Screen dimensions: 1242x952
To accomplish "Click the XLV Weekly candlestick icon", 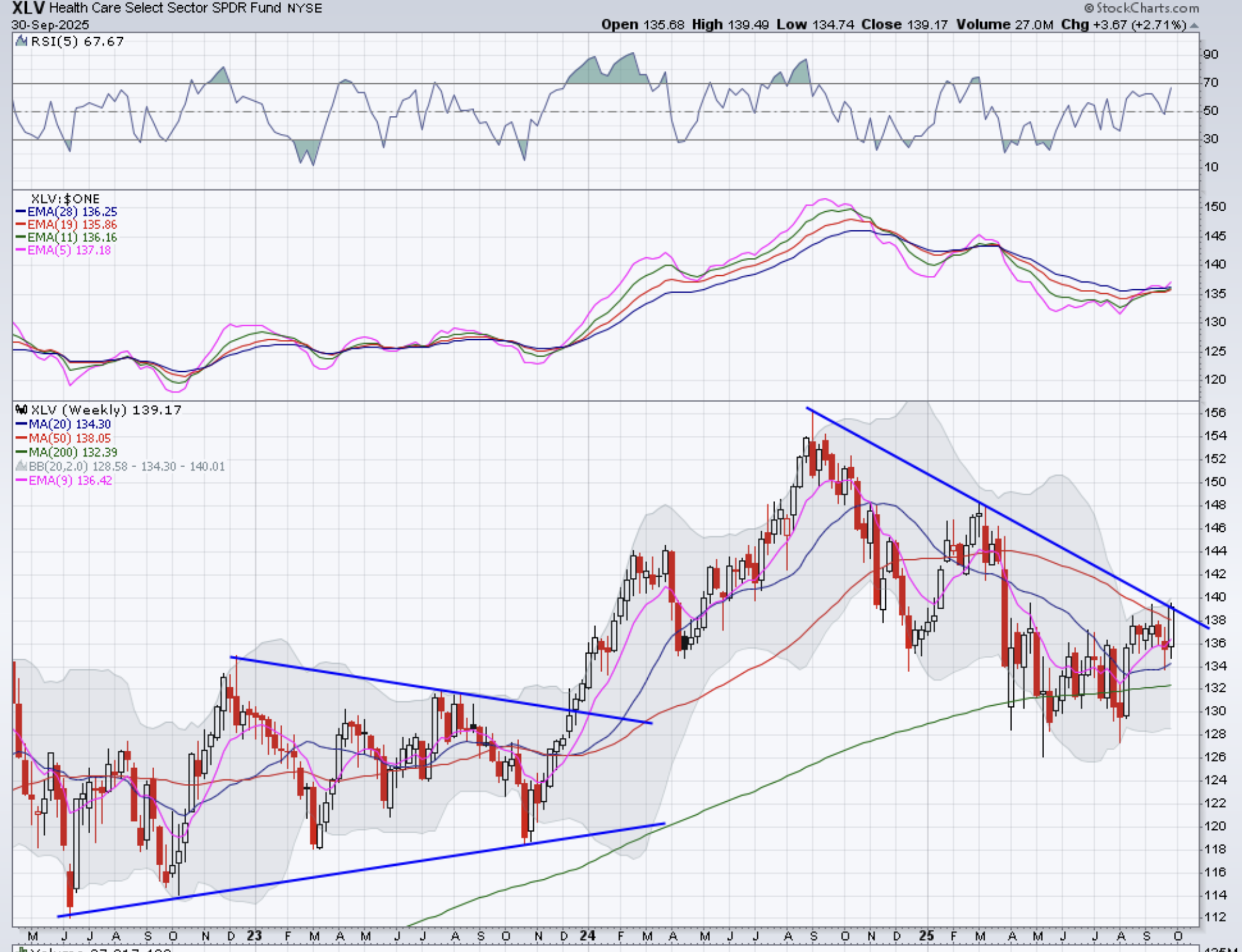I will pyautogui.click(x=22, y=410).
